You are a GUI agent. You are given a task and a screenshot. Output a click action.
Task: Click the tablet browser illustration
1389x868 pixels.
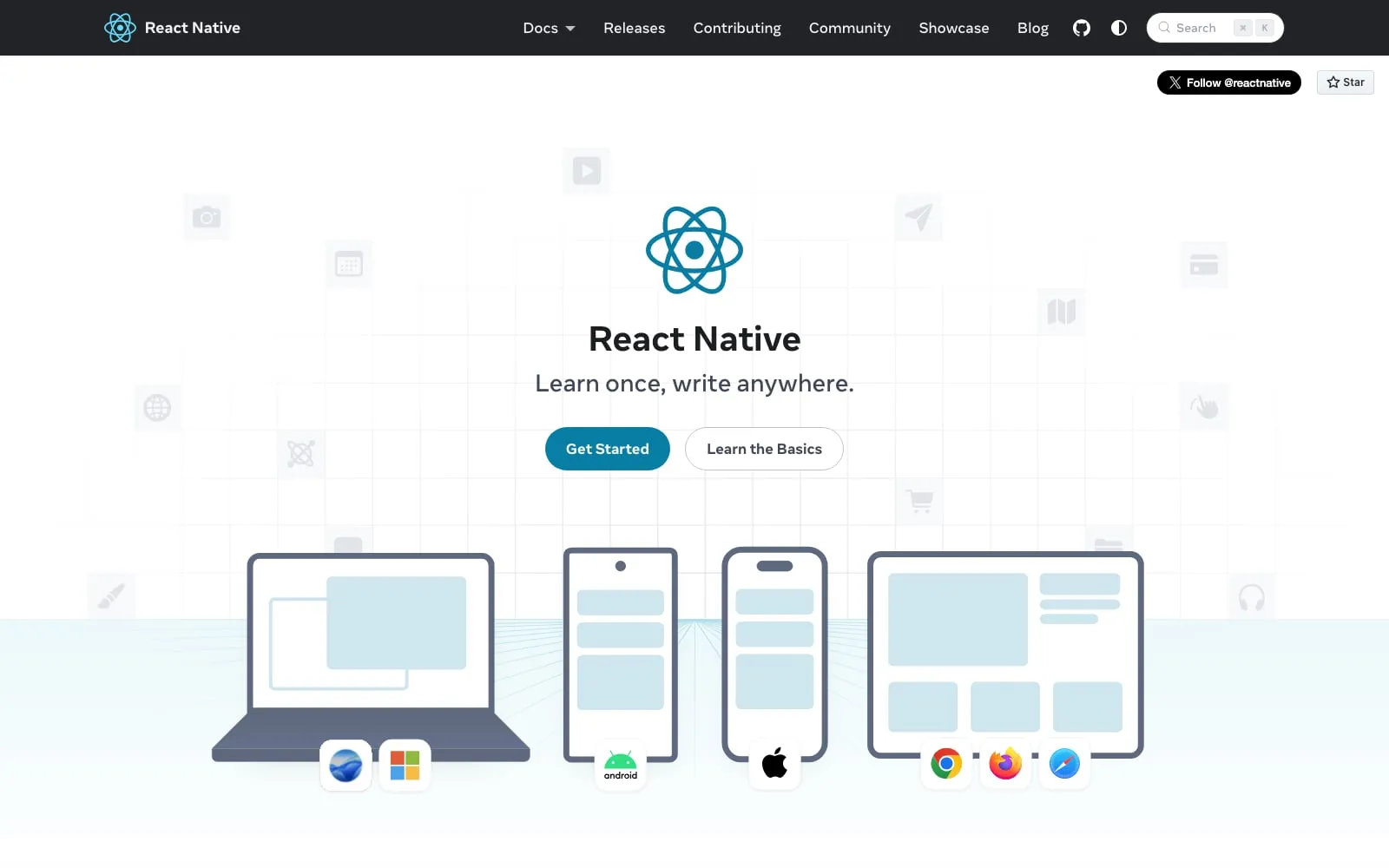click(1005, 654)
